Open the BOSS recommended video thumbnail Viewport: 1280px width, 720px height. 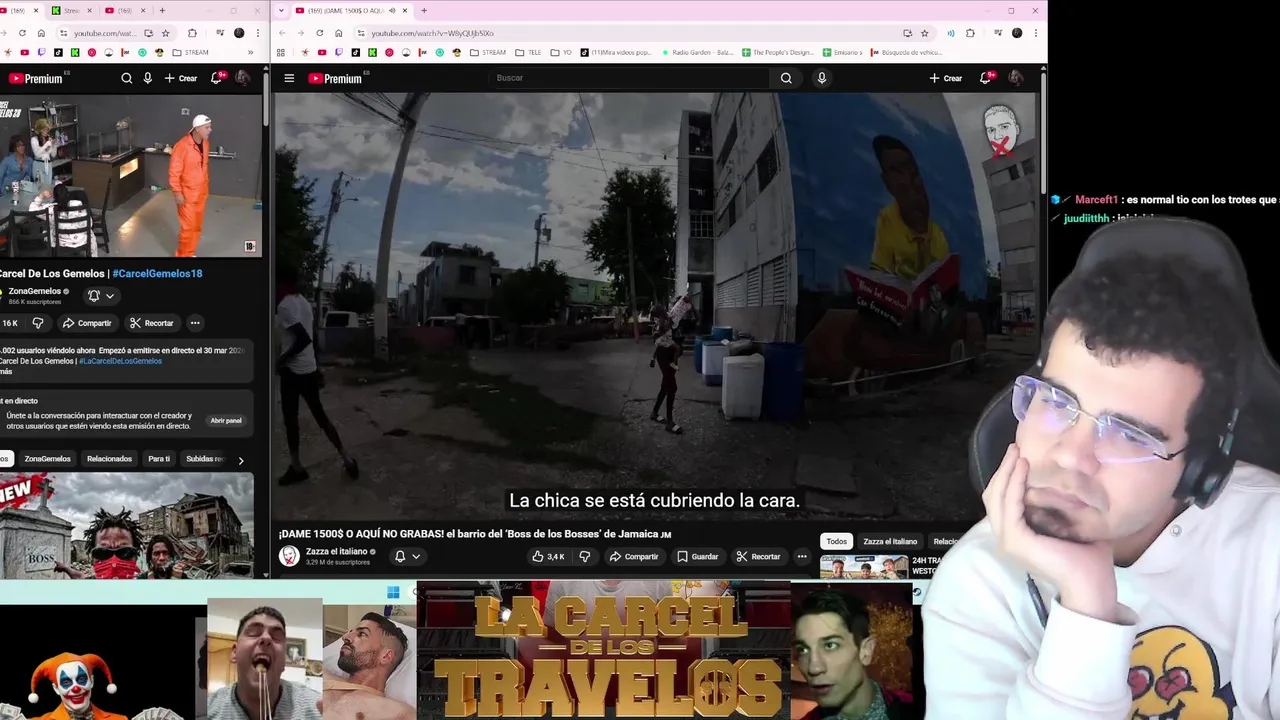(126, 526)
